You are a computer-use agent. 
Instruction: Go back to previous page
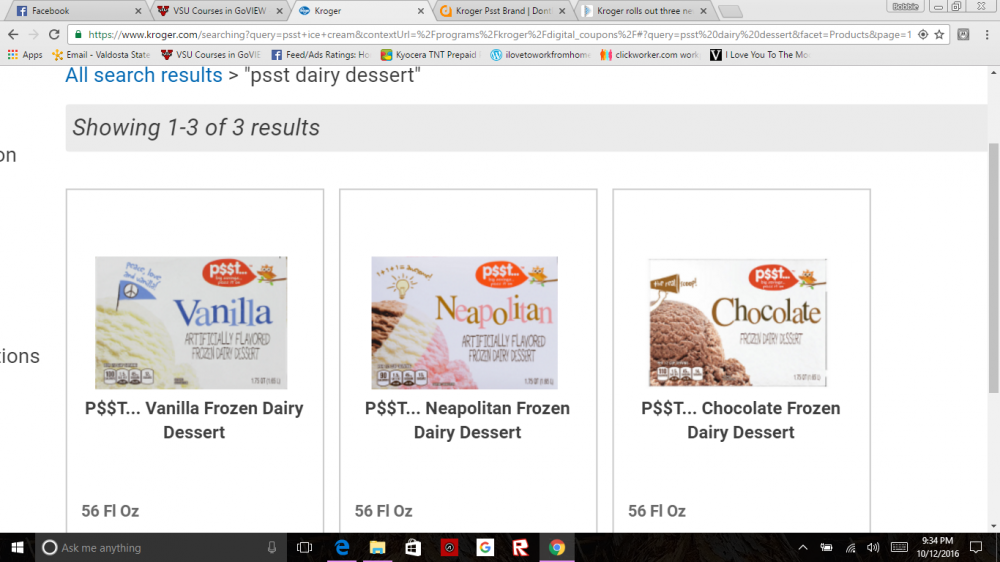coord(13,34)
